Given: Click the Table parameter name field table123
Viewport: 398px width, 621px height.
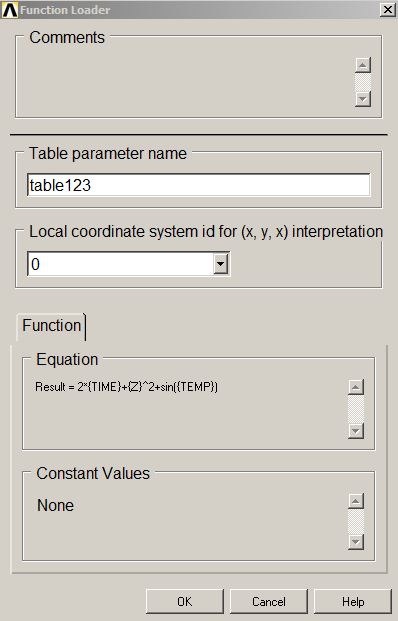Looking at the screenshot, I should (x=199, y=185).
